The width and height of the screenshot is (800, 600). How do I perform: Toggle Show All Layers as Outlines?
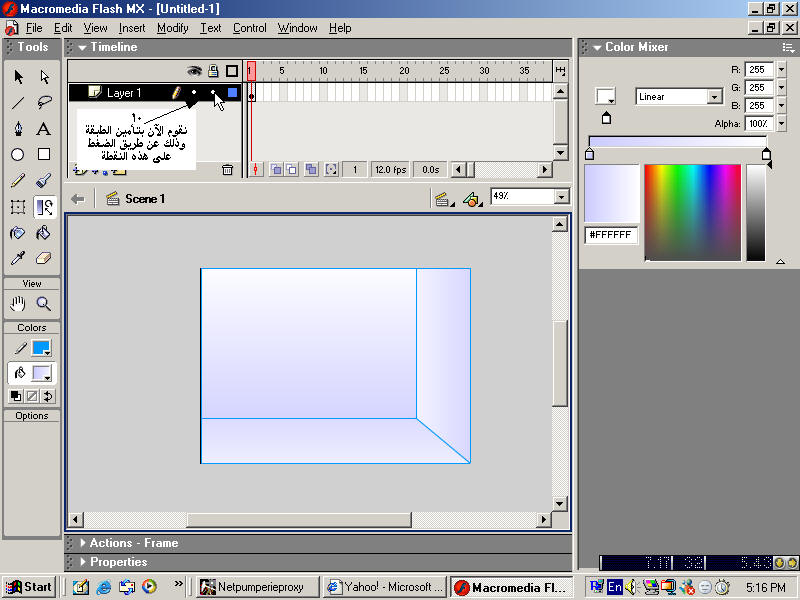[x=232, y=71]
